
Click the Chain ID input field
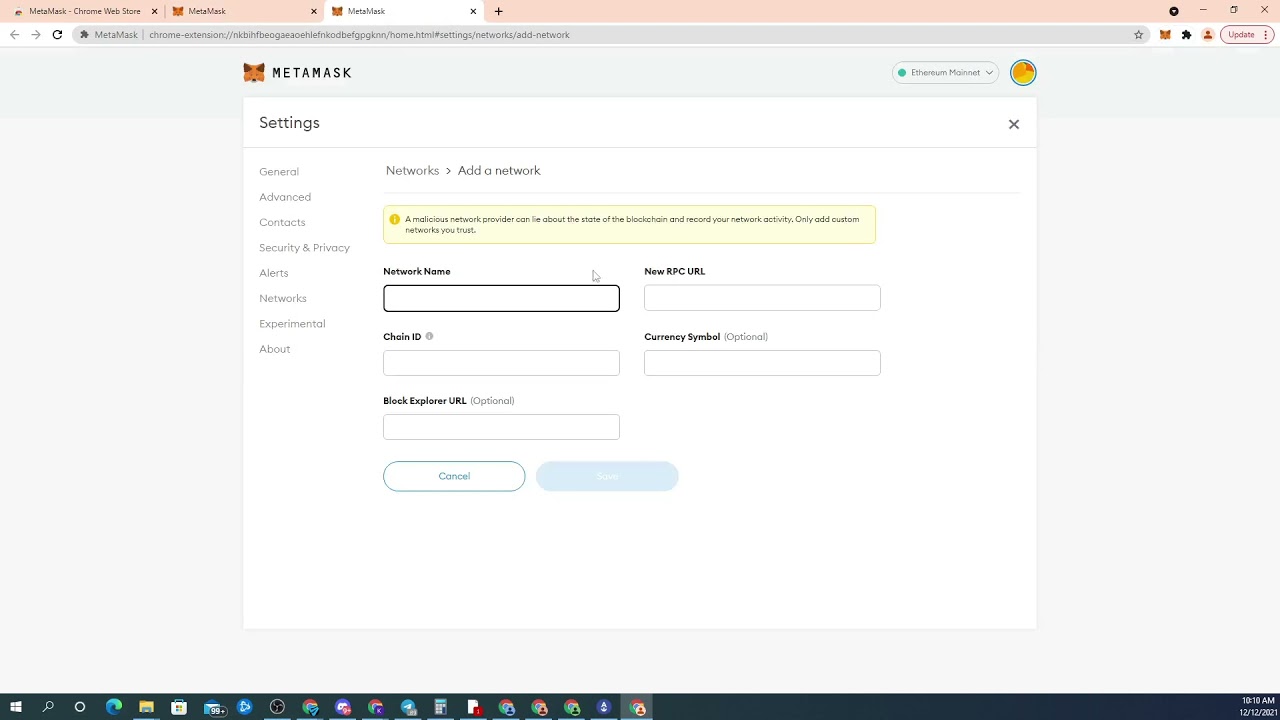[x=501, y=363]
